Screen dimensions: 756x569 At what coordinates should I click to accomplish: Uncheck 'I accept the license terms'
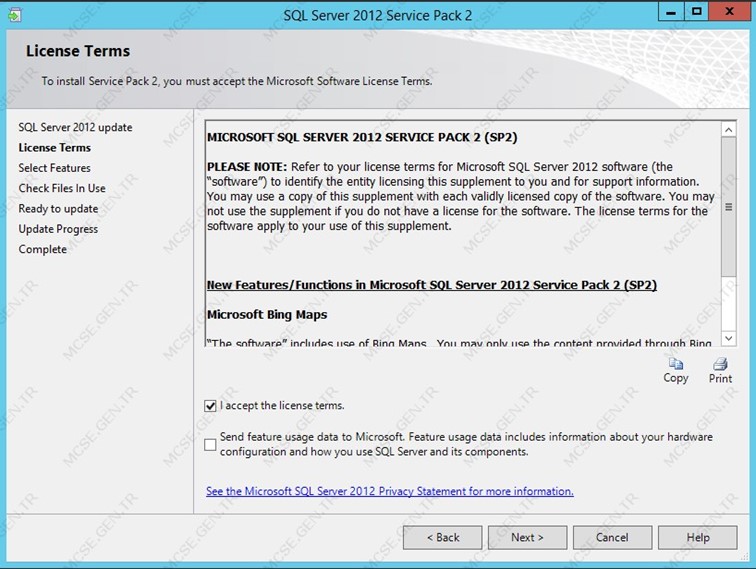210,406
